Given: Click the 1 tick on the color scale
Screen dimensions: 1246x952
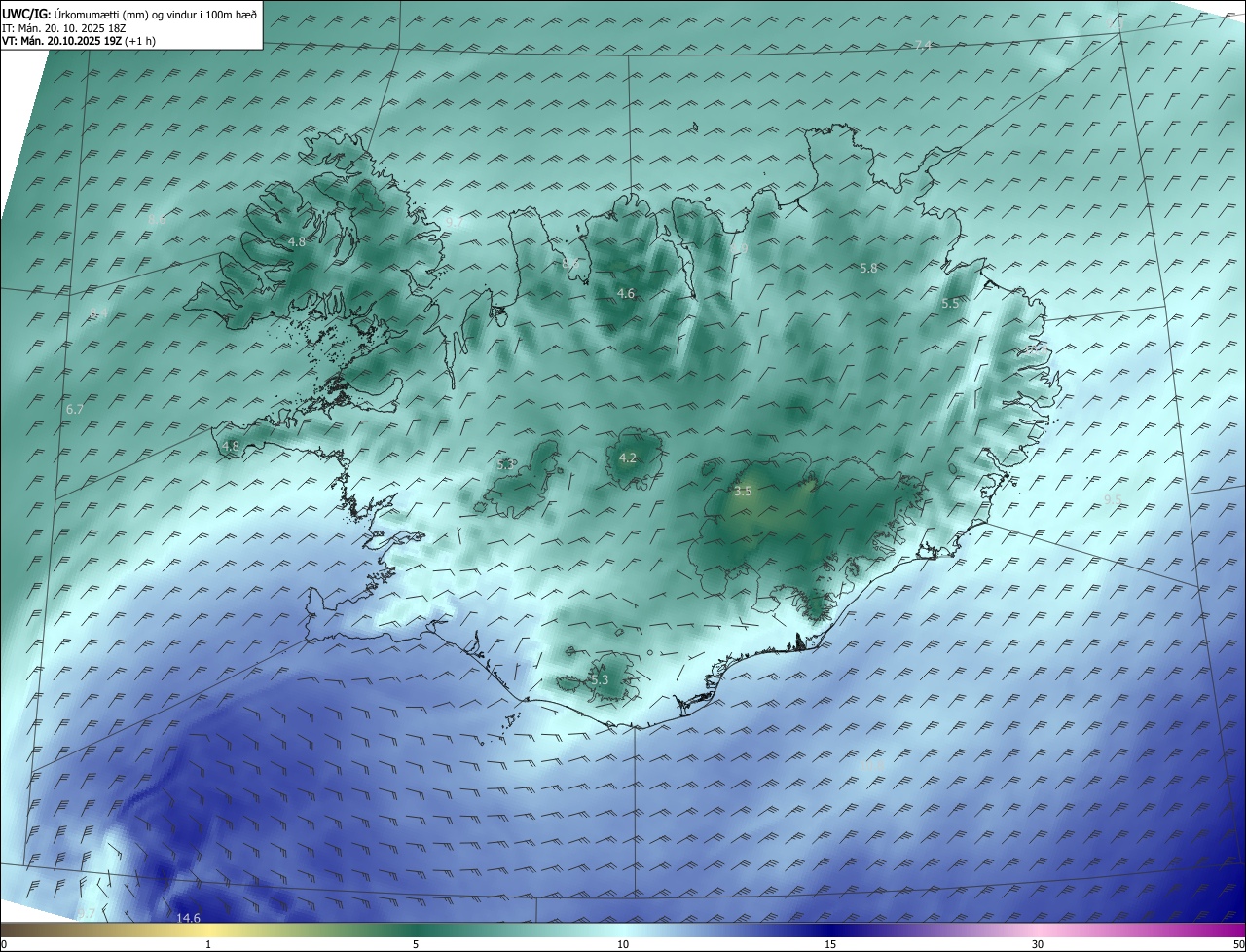Looking at the screenshot, I should (208, 944).
